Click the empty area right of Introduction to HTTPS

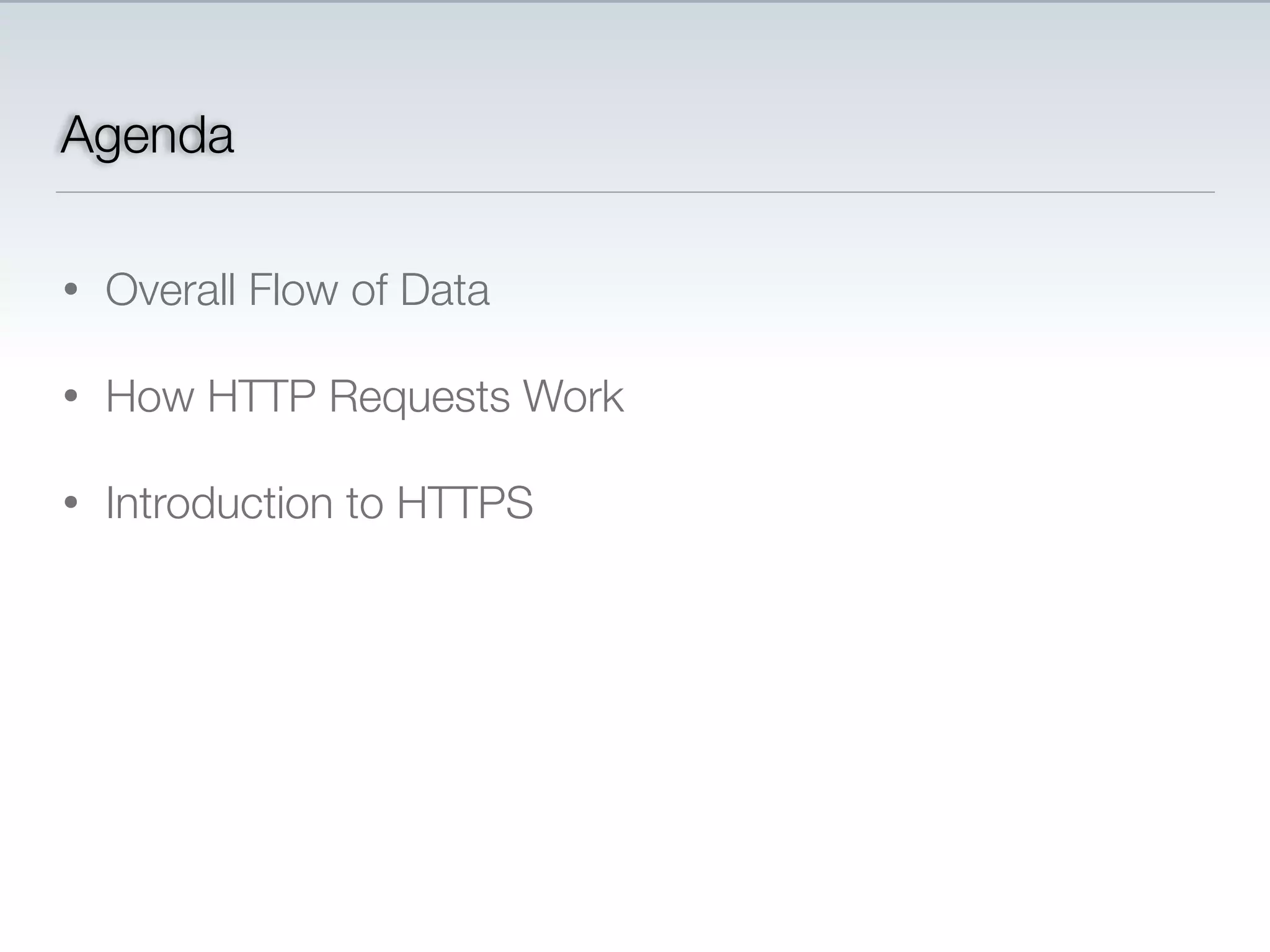[868, 503]
